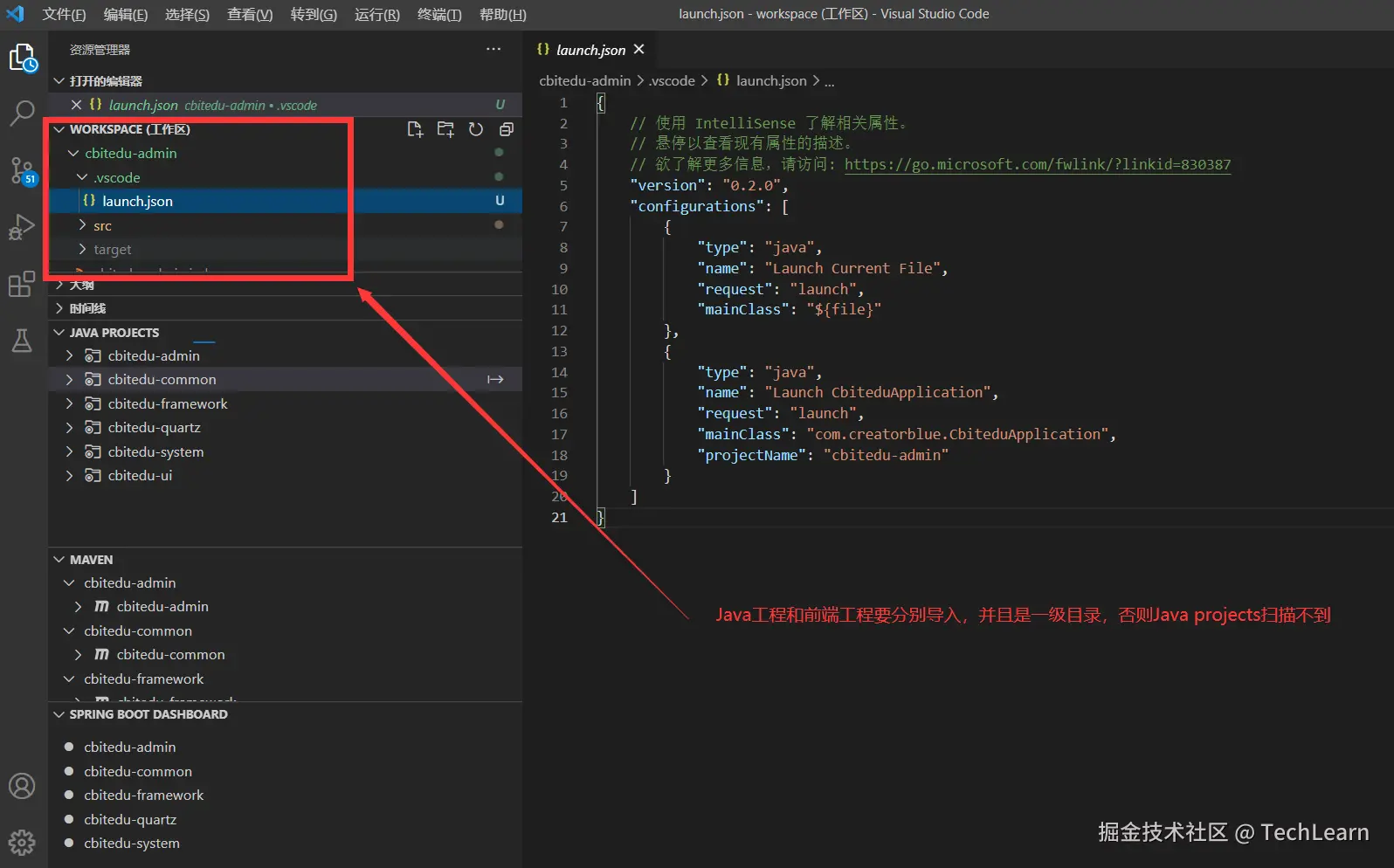Viewport: 1394px width, 868px height.
Task: Open the Testing flask view
Action: click(22, 341)
